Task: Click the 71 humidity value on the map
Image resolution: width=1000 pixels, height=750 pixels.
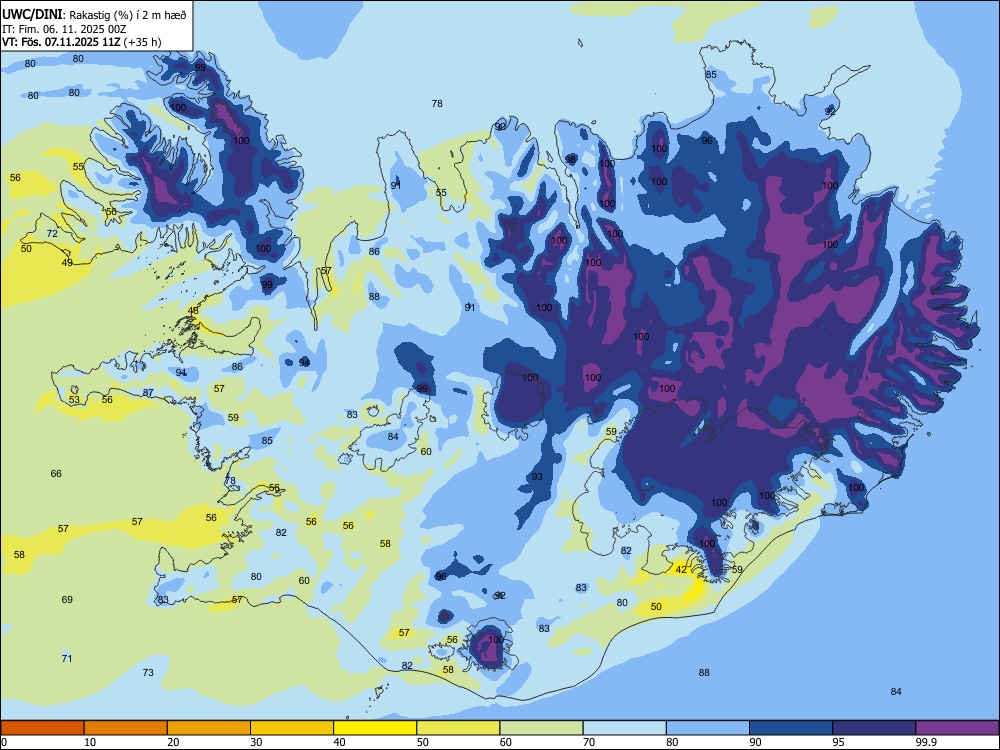Action: coord(67,658)
